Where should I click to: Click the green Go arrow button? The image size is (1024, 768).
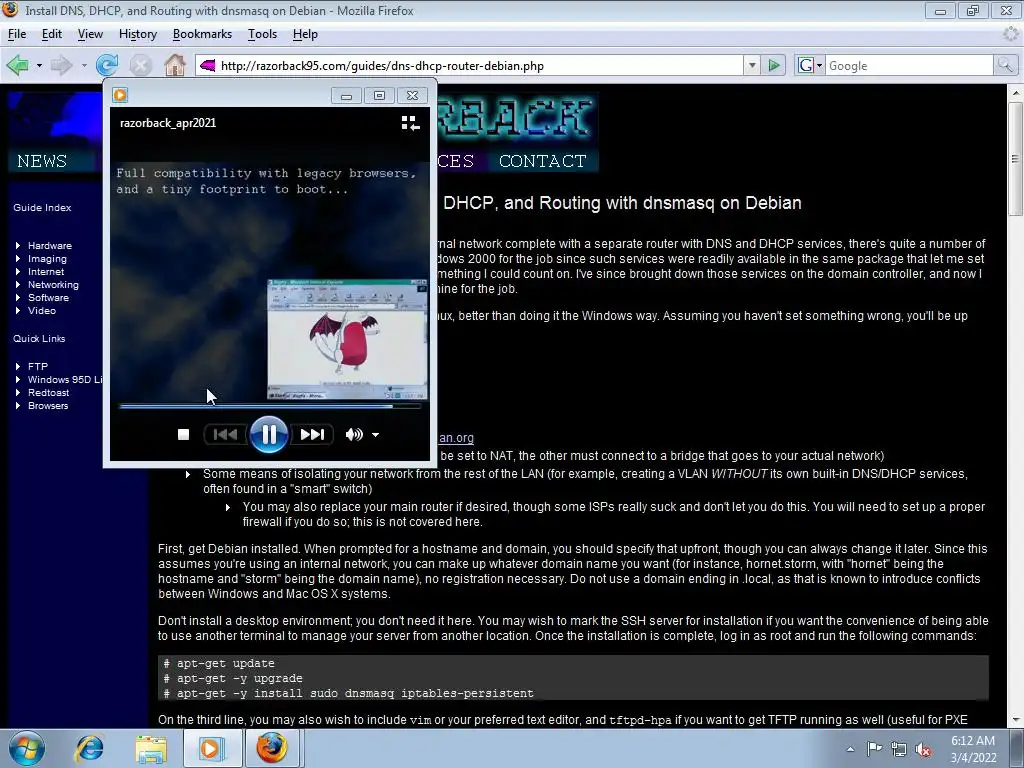pos(773,65)
